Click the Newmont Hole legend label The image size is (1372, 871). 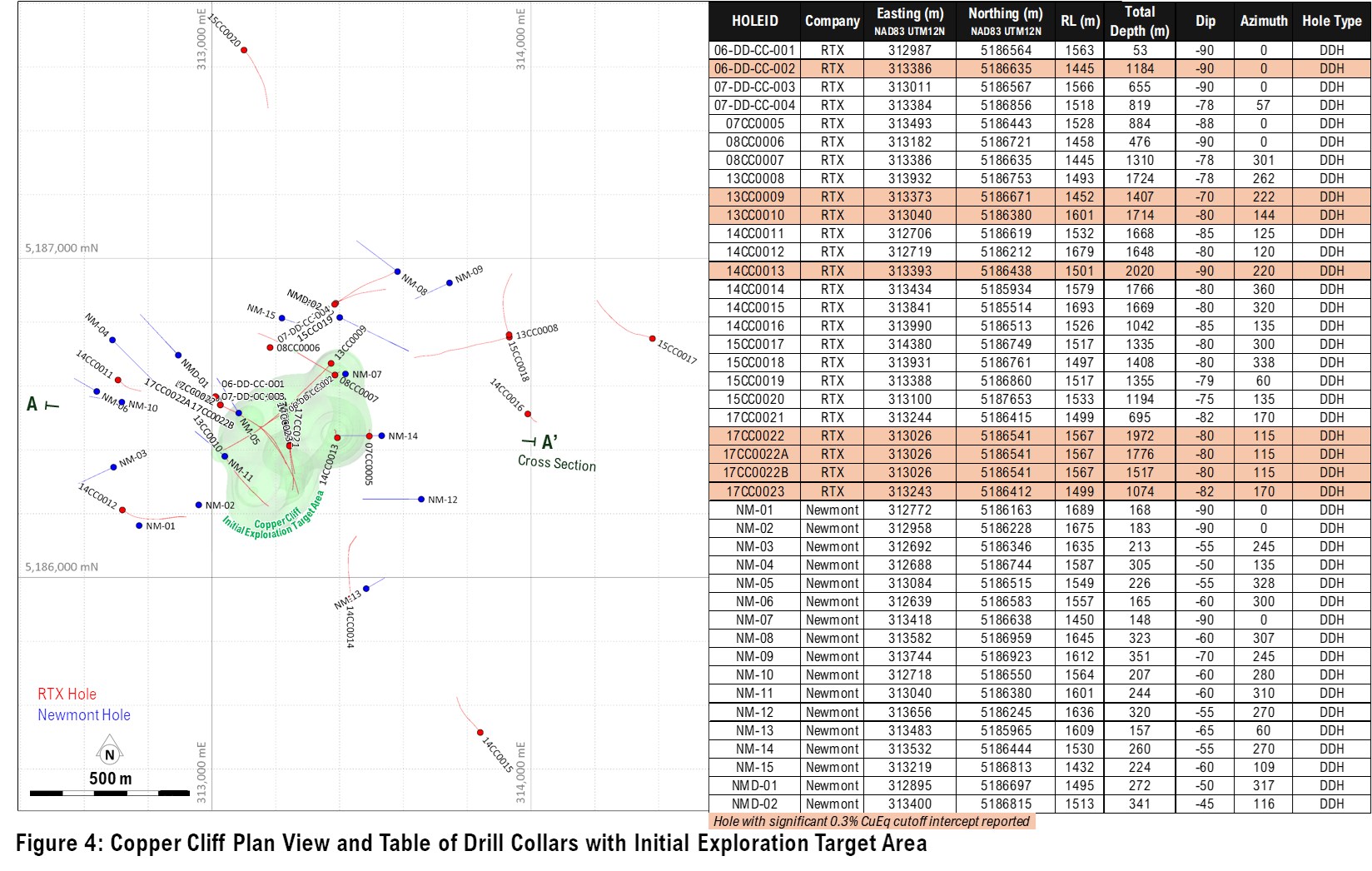84,715
